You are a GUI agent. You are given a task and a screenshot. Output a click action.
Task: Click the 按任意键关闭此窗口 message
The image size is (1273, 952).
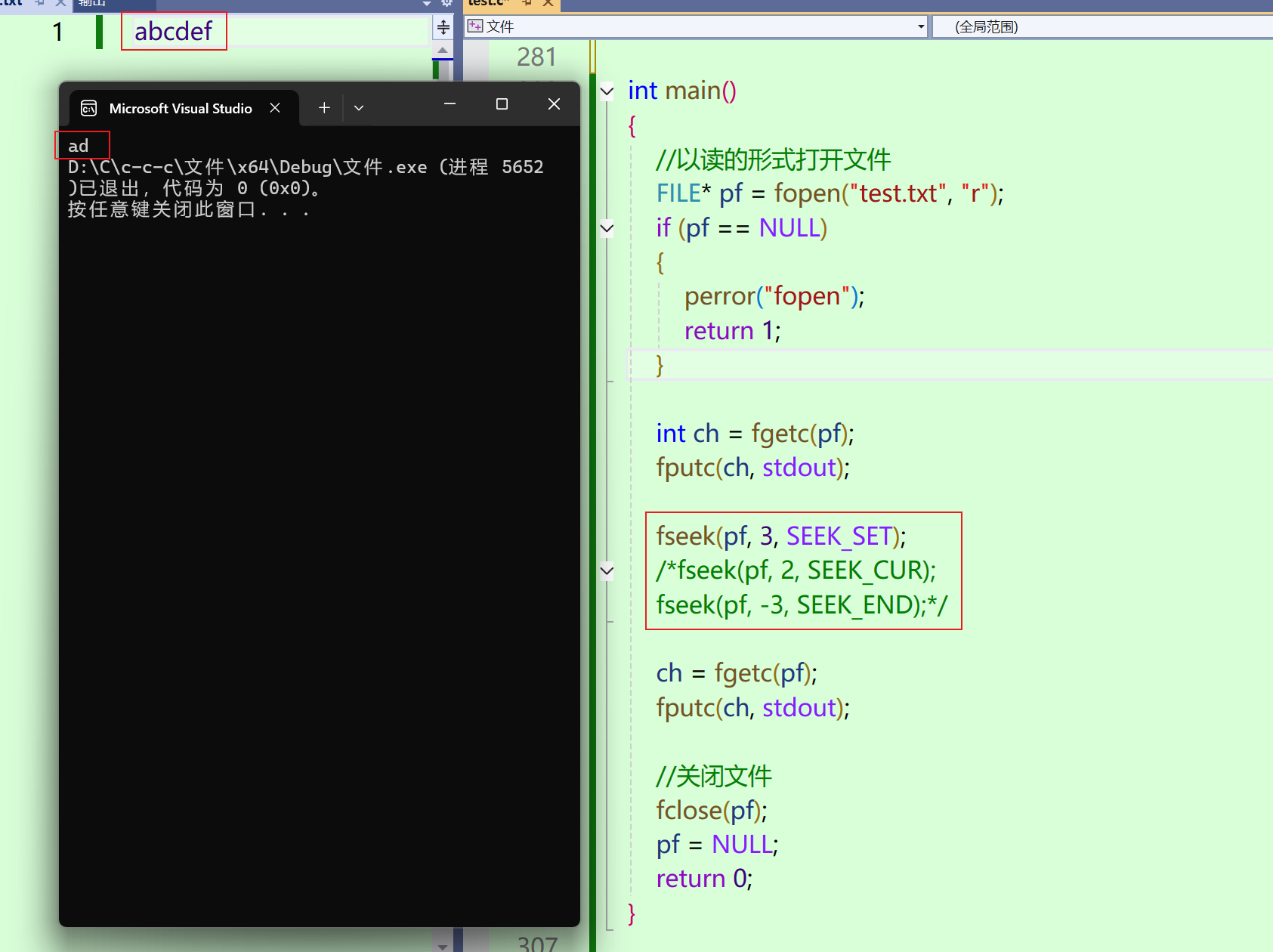(188, 209)
